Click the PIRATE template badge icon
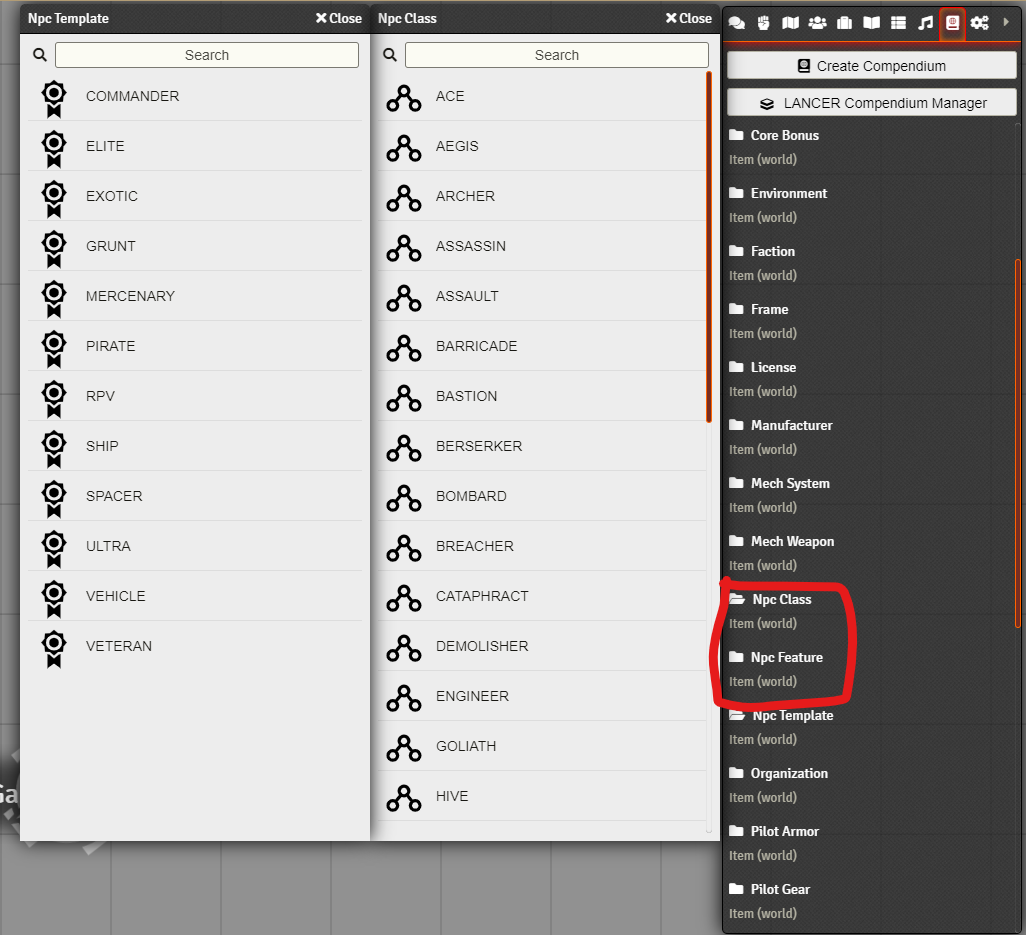The width and height of the screenshot is (1026, 935). point(54,349)
